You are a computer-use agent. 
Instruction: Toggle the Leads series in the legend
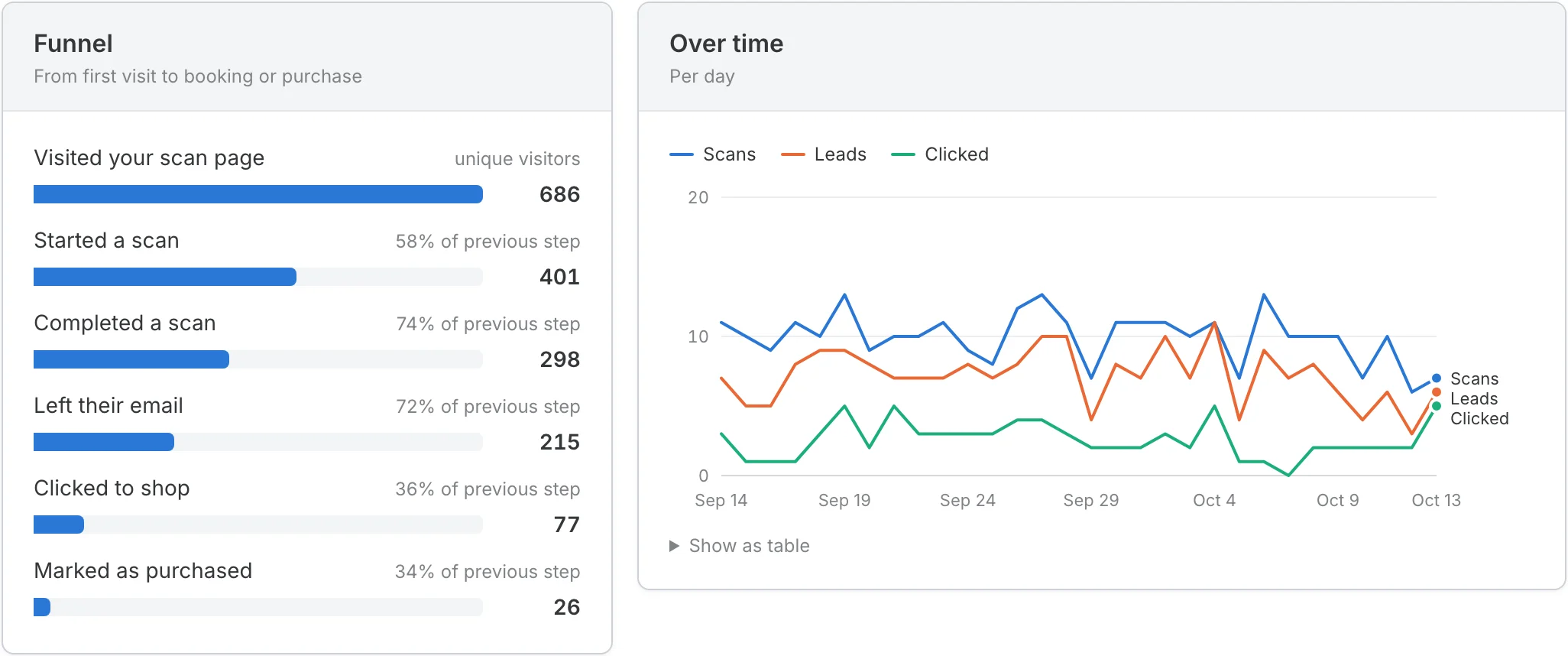[x=824, y=154]
